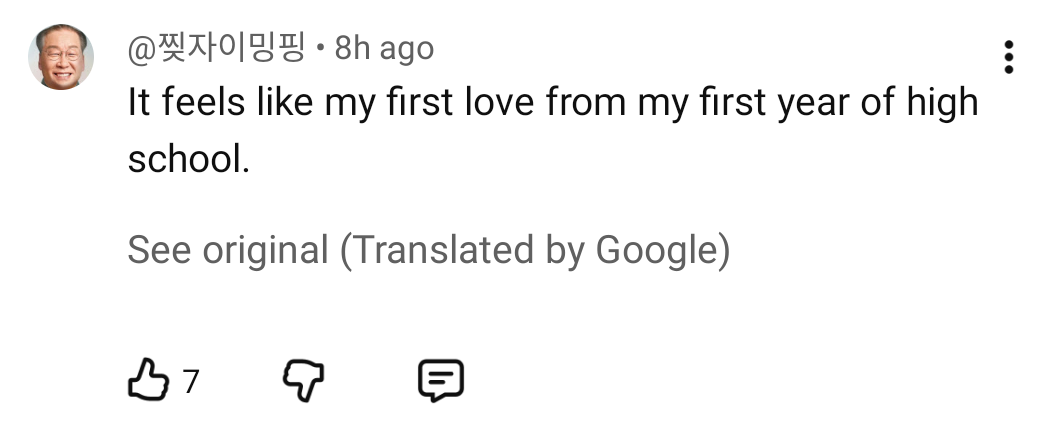Show original untranslated comment text

(428, 250)
